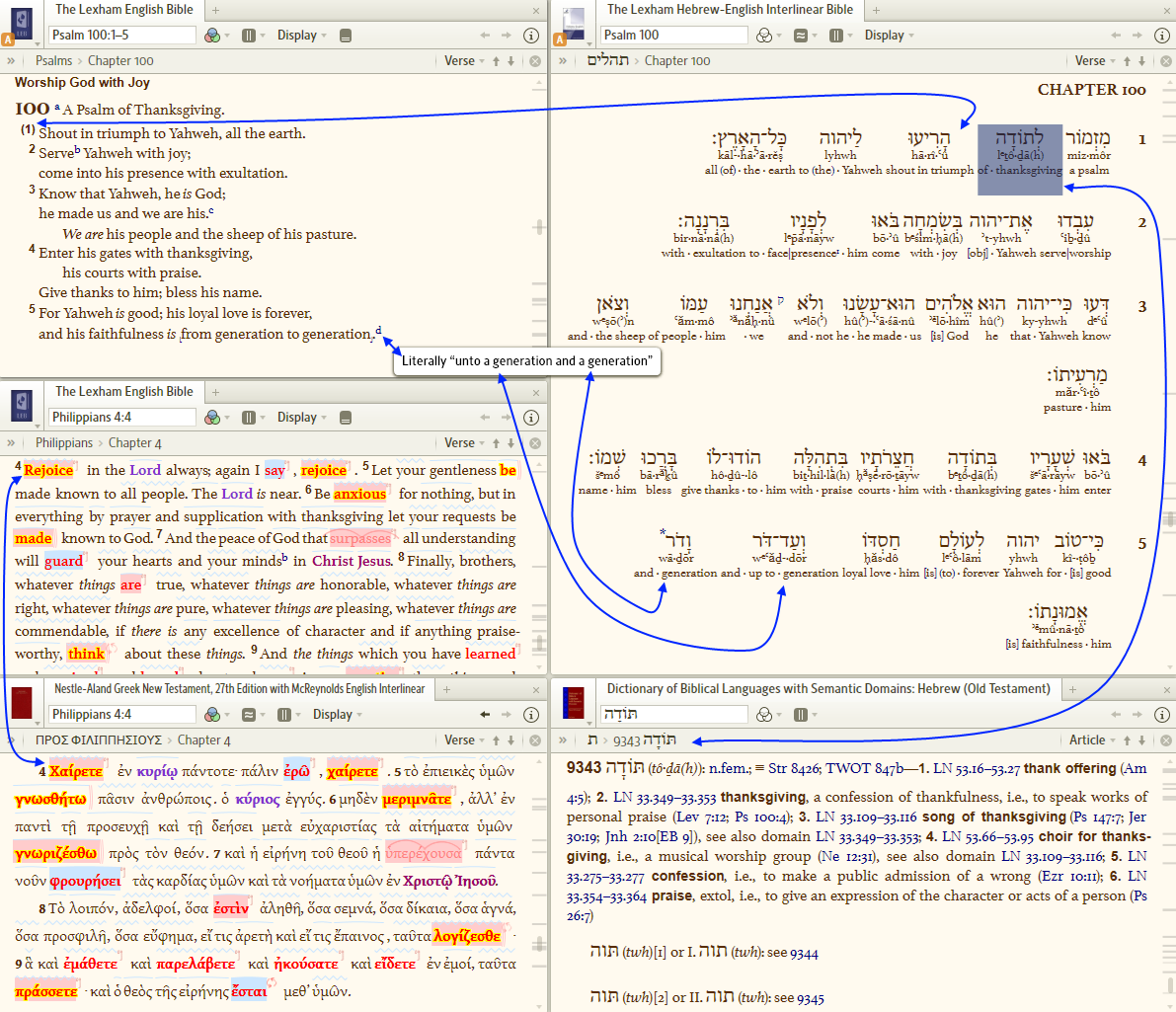
Task: Select the Lexham English Bible Philippians tab
Action: 123,391
